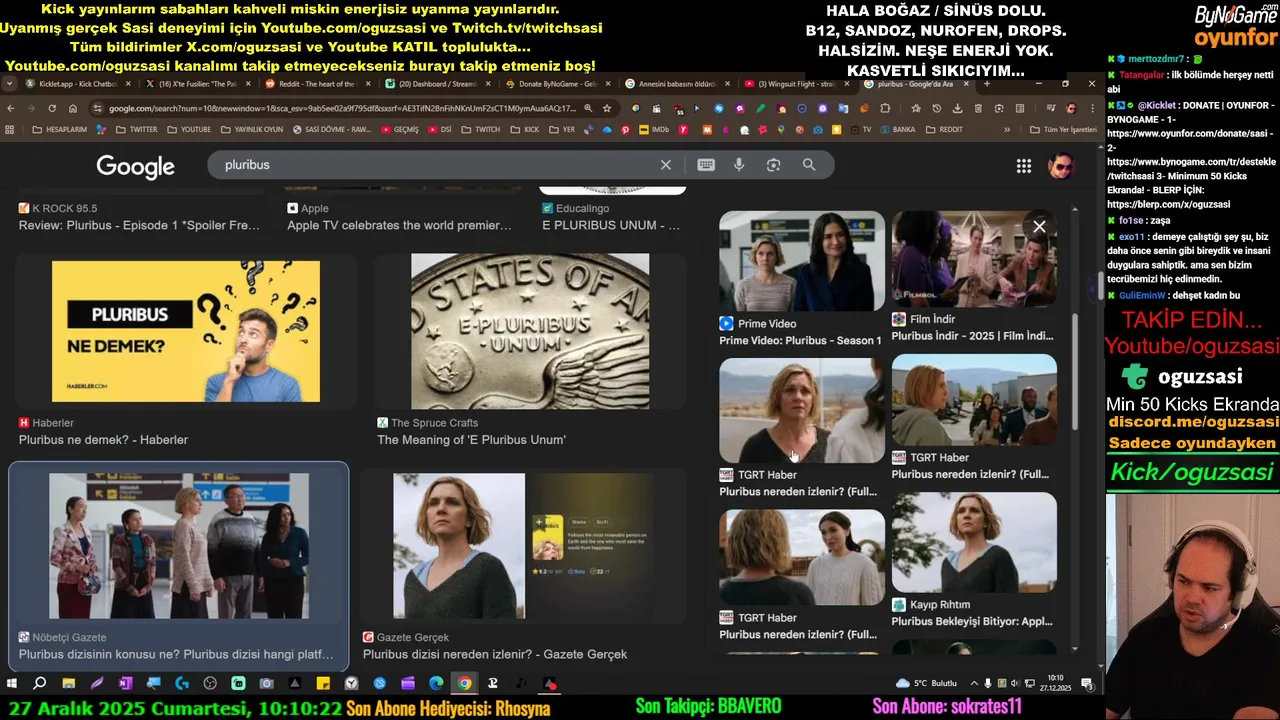Open Google account profile avatar
This screenshot has width=1280, height=720.
pos(1060,166)
